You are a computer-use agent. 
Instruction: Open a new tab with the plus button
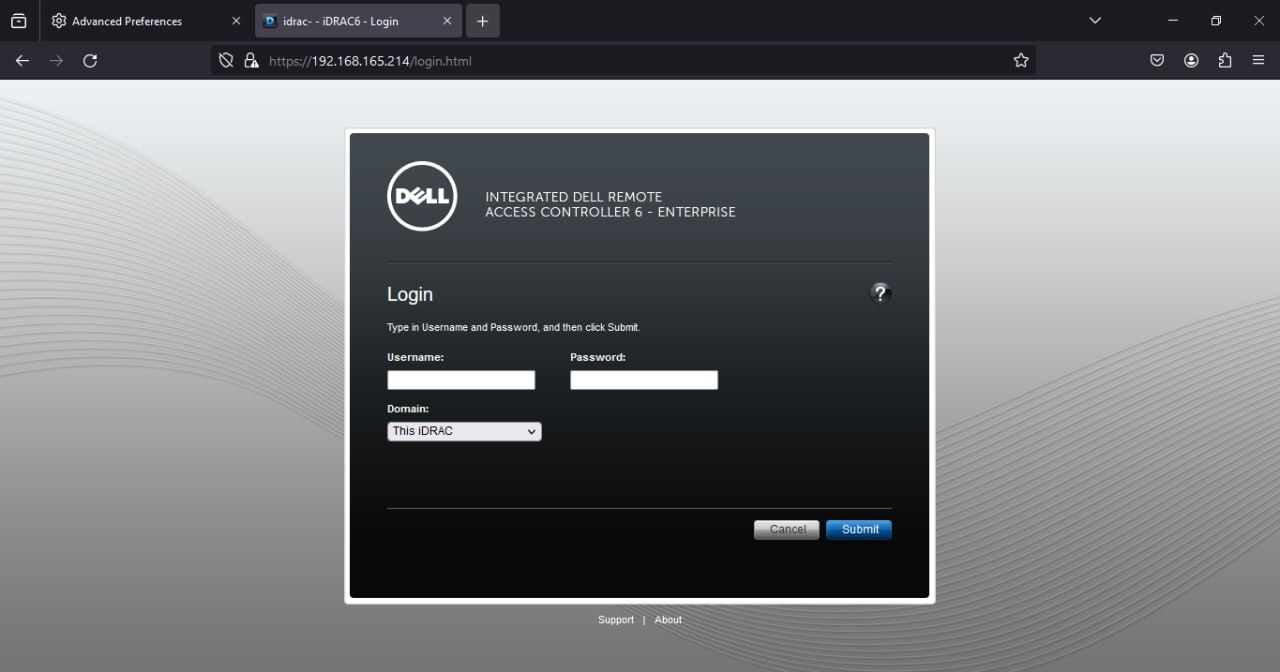click(x=483, y=20)
